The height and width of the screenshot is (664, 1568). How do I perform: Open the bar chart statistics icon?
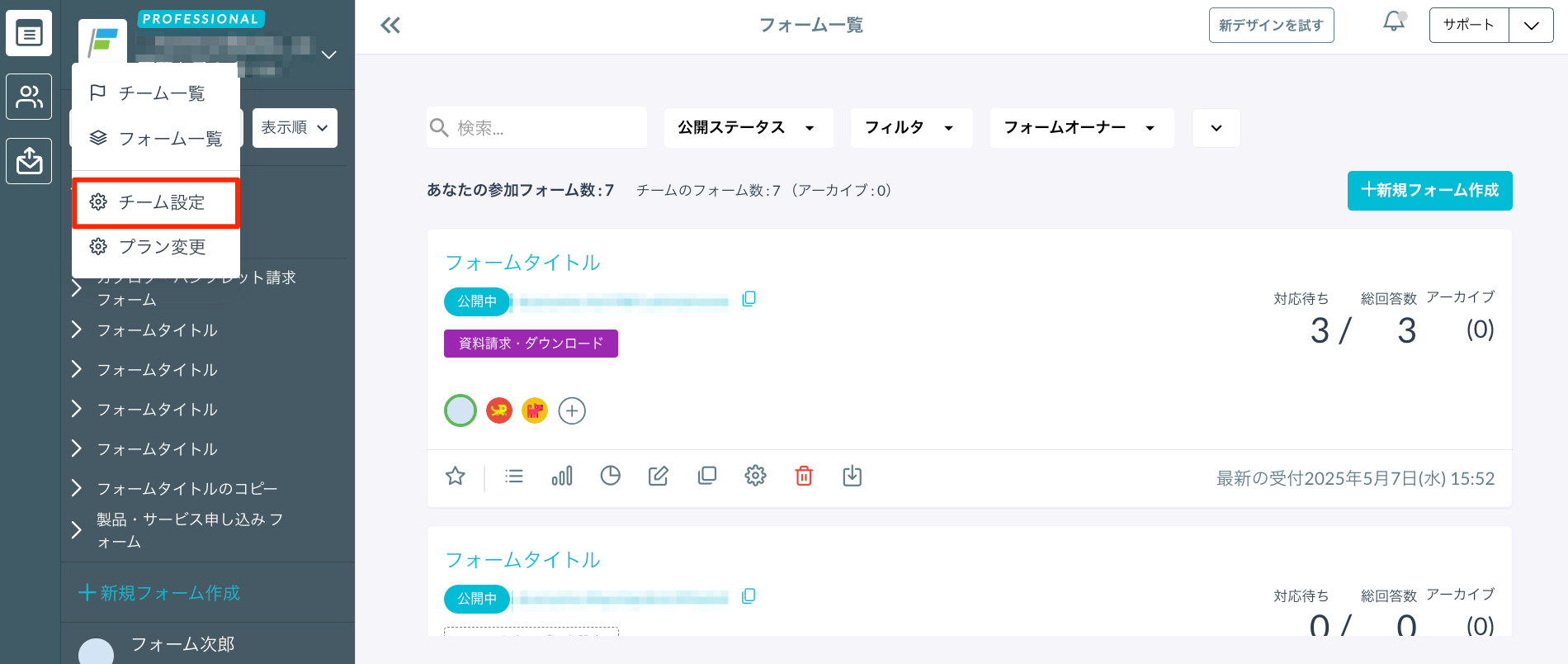tap(562, 476)
